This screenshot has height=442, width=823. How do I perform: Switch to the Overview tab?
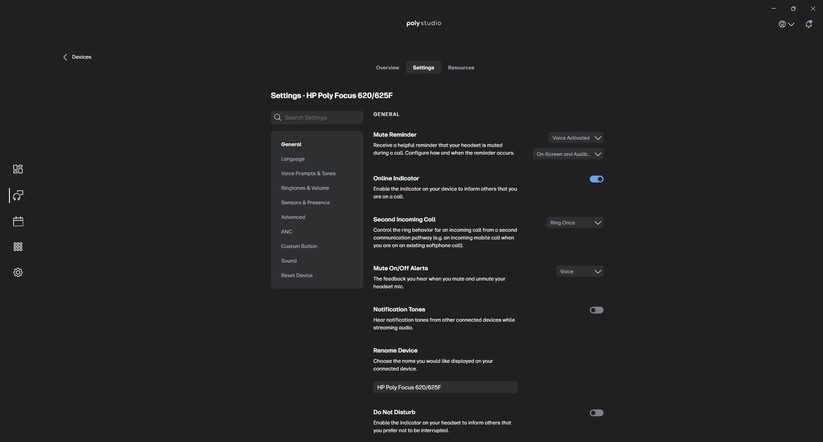tap(387, 68)
